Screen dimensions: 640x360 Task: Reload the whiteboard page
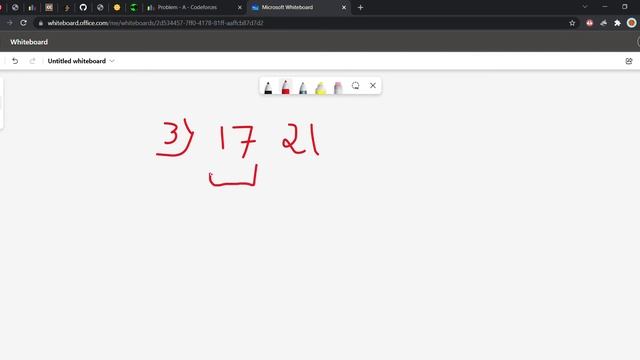click(24, 23)
